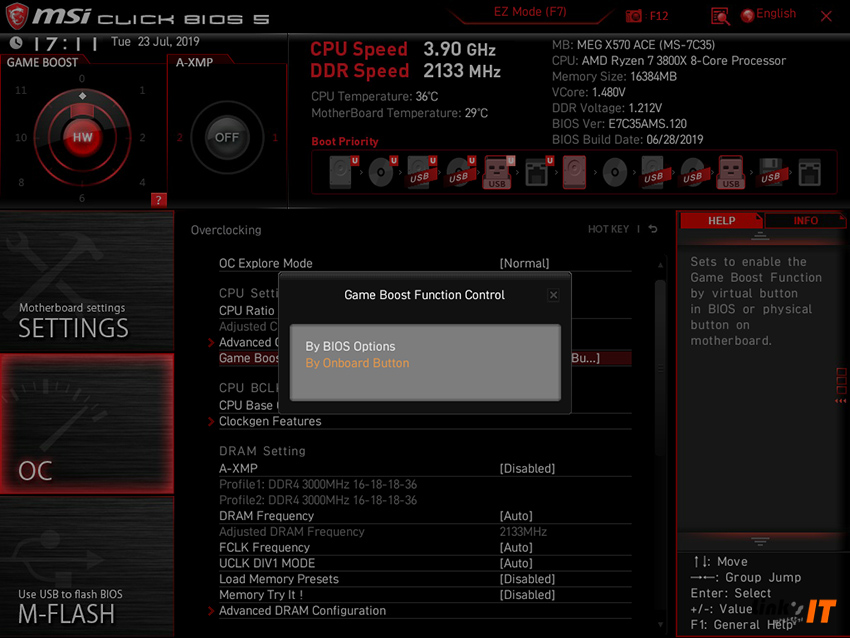Click the settings list vertical scrollbar

click(660, 369)
